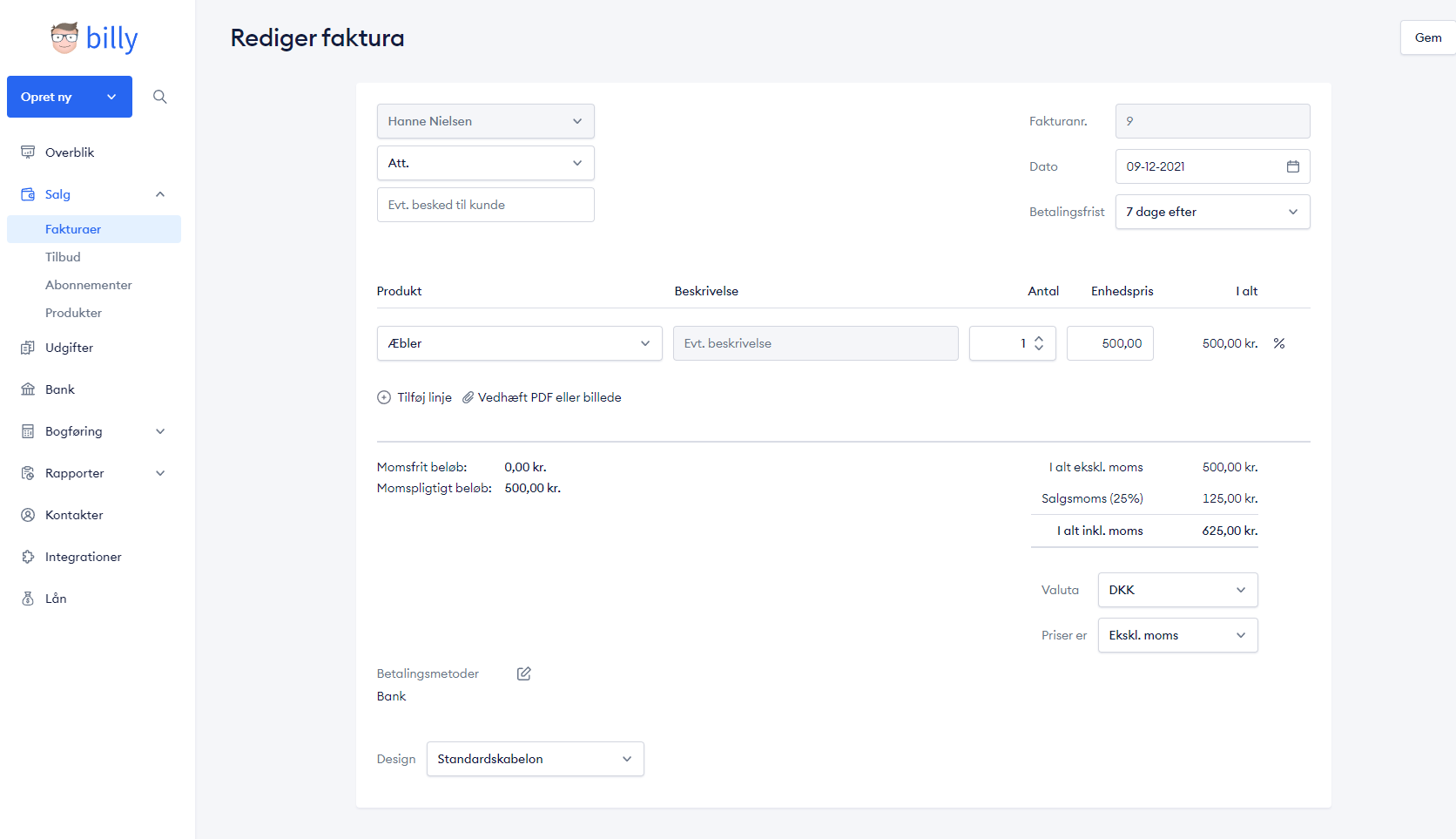The image size is (1456, 839).
Task: Click the paperclip attachment icon
Action: pos(468,397)
